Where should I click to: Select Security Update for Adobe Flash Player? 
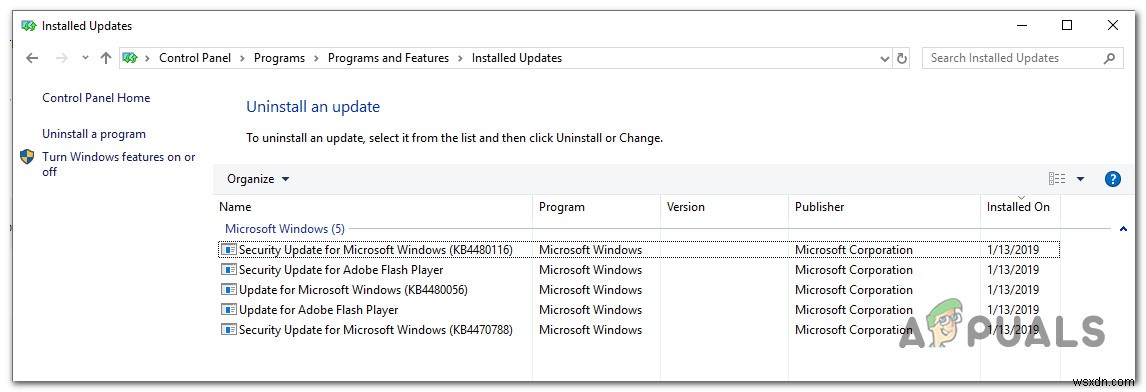[639, 270]
